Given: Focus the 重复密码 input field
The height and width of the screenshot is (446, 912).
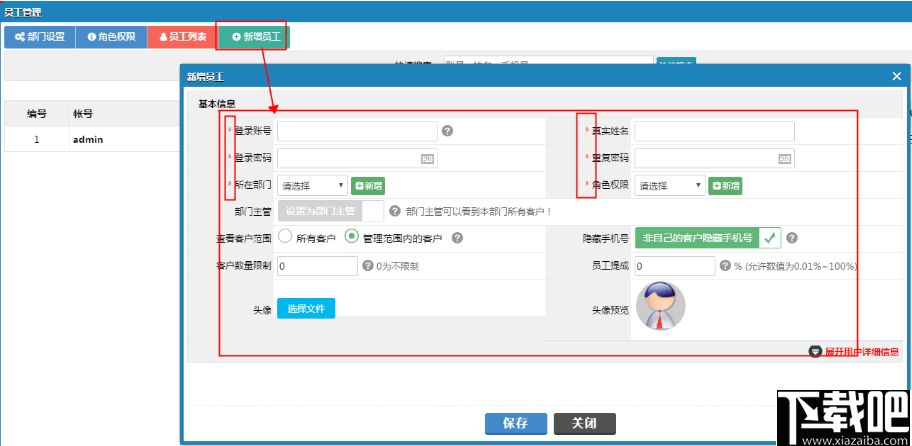Looking at the screenshot, I should click(714, 159).
